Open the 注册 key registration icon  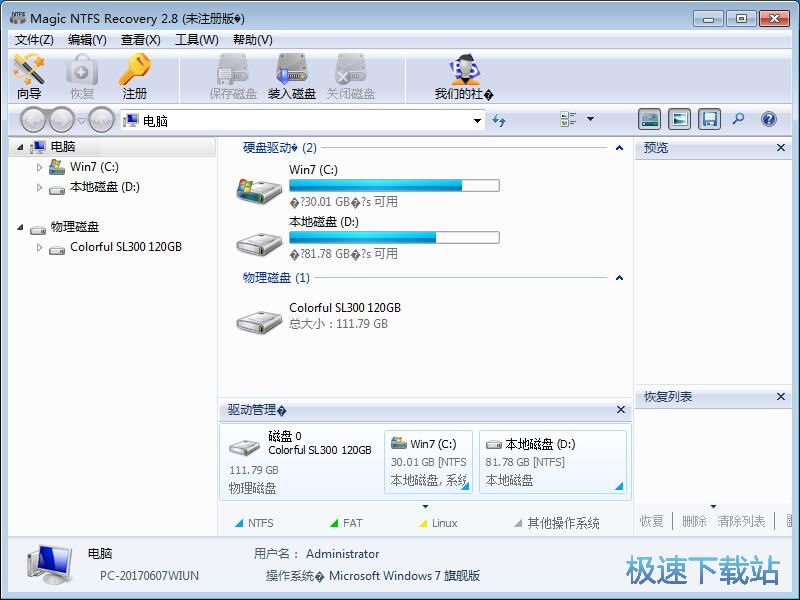[134, 76]
